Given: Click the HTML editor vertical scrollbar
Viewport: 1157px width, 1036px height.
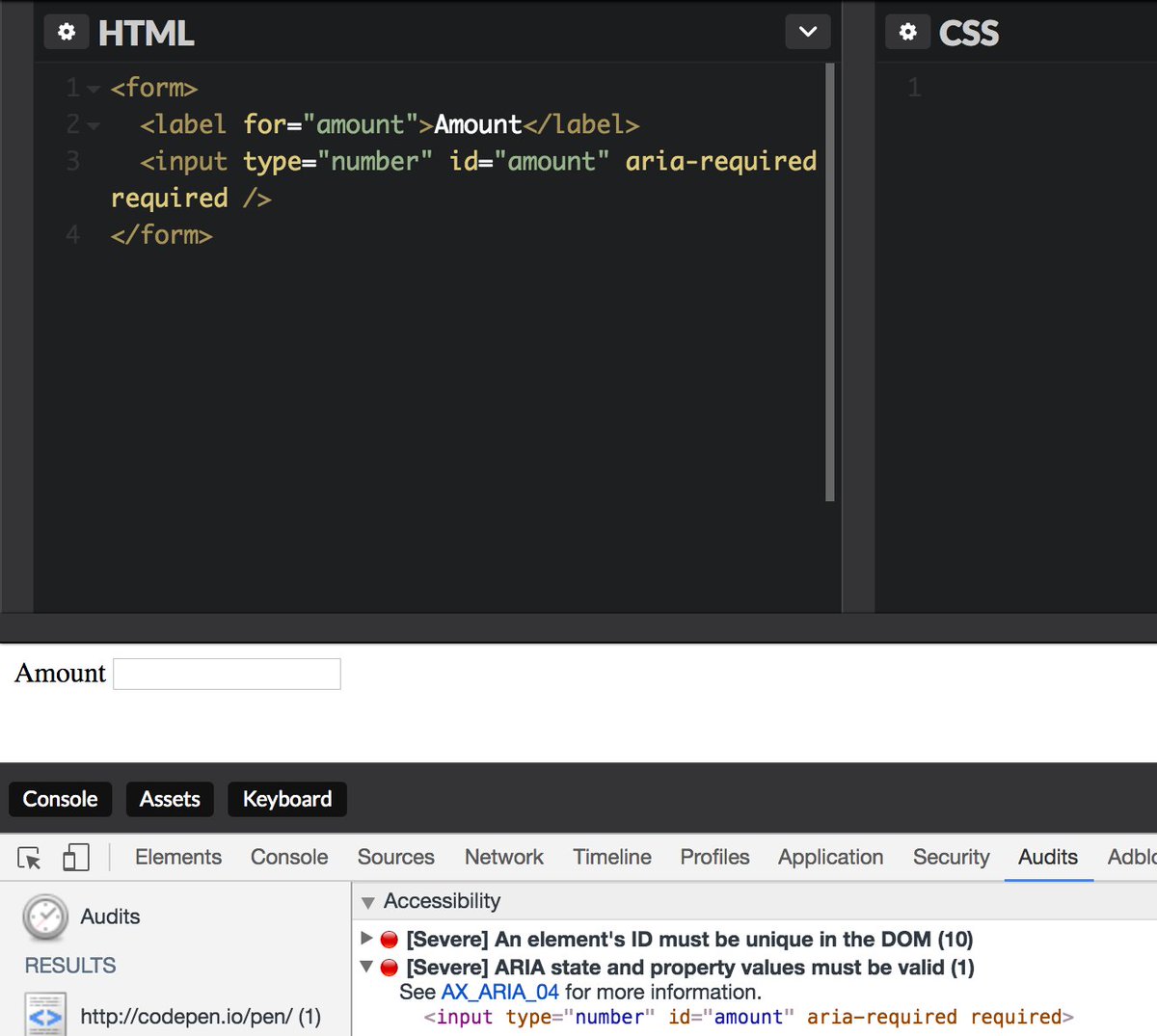Looking at the screenshot, I should (830, 282).
